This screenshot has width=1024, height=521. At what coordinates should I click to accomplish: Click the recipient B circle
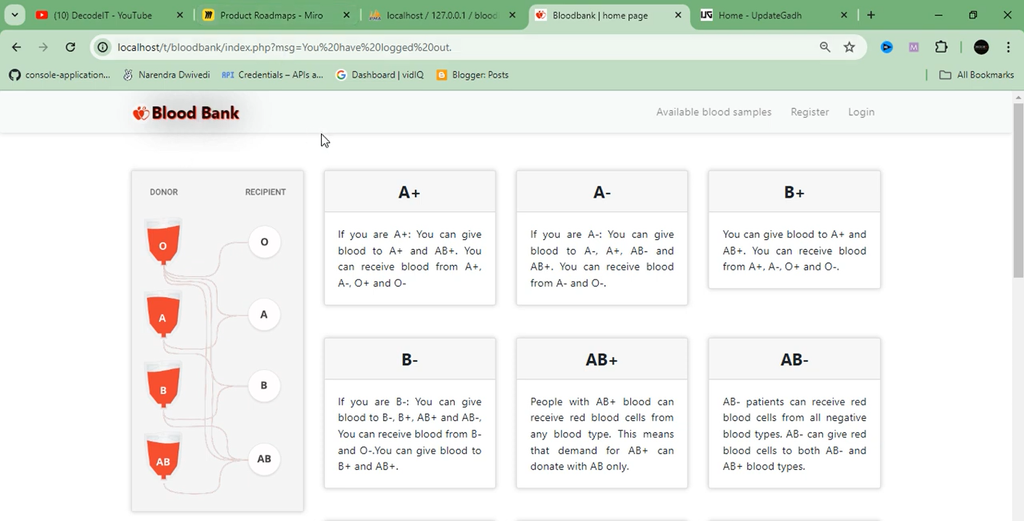264,386
